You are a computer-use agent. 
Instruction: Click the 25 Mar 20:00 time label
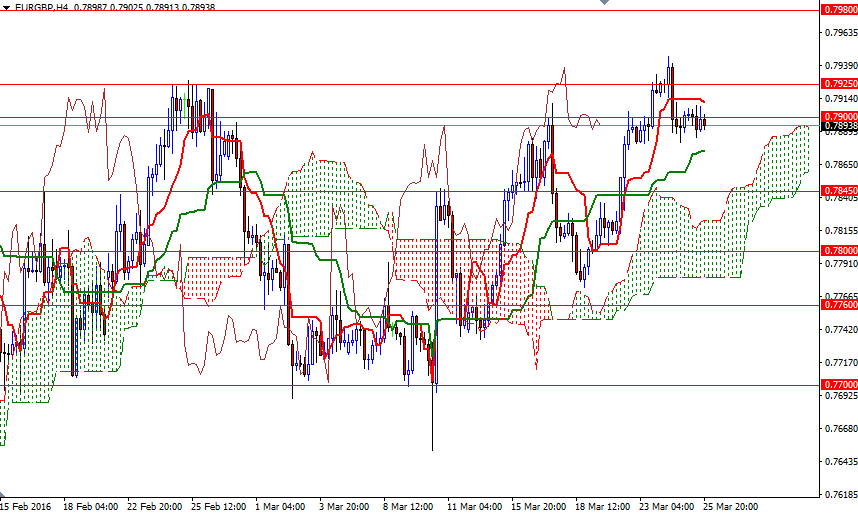tap(731, 507)
